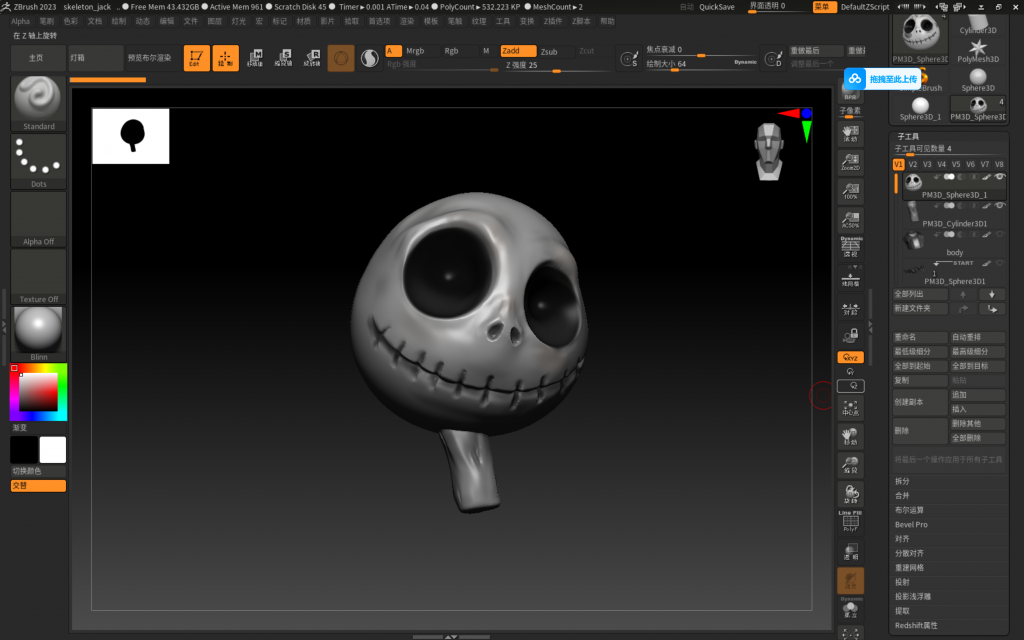Open the Alpha menu
The image size is (1024, 640).
pos(20,22)
